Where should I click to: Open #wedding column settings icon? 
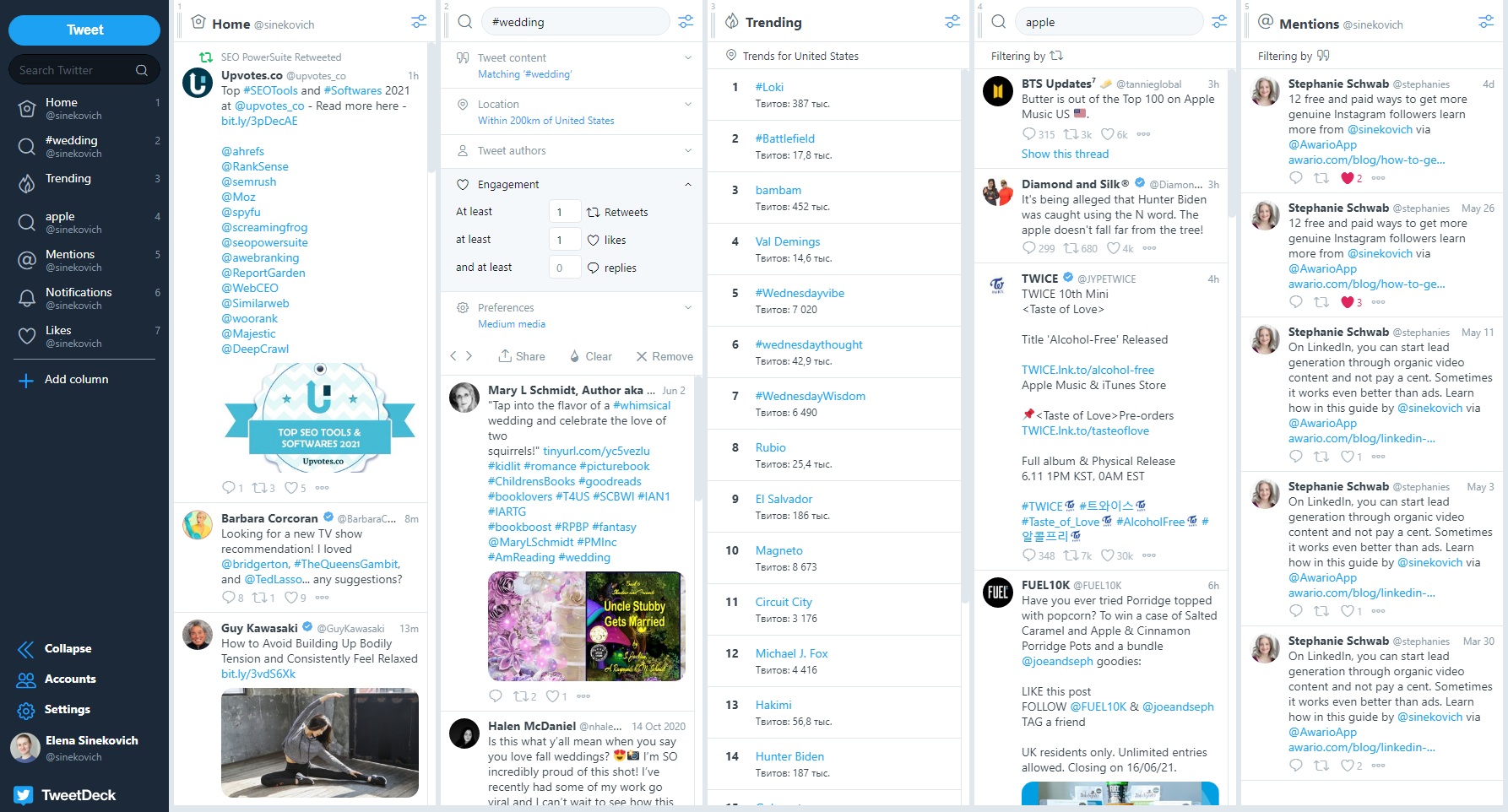pos(686,22)
